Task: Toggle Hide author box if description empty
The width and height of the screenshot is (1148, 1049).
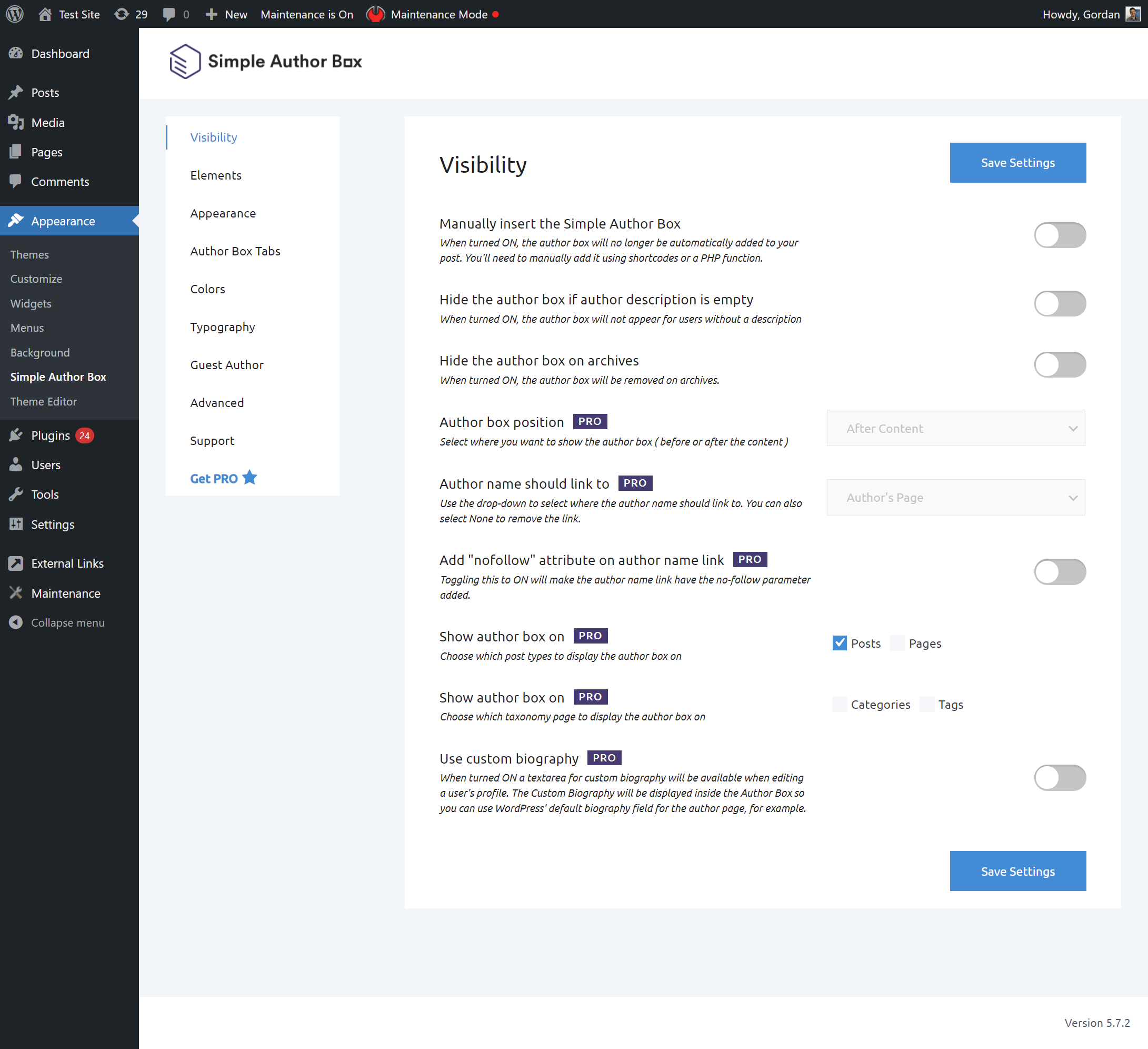Action: click(x=1060, y=303)
